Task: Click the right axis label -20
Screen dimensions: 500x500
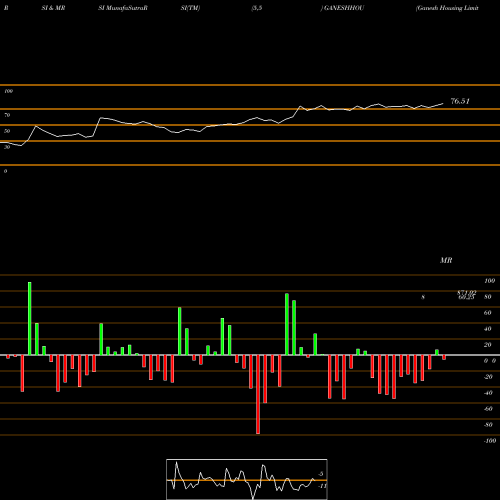Action: pyautogui.click(x=488, y=377)
